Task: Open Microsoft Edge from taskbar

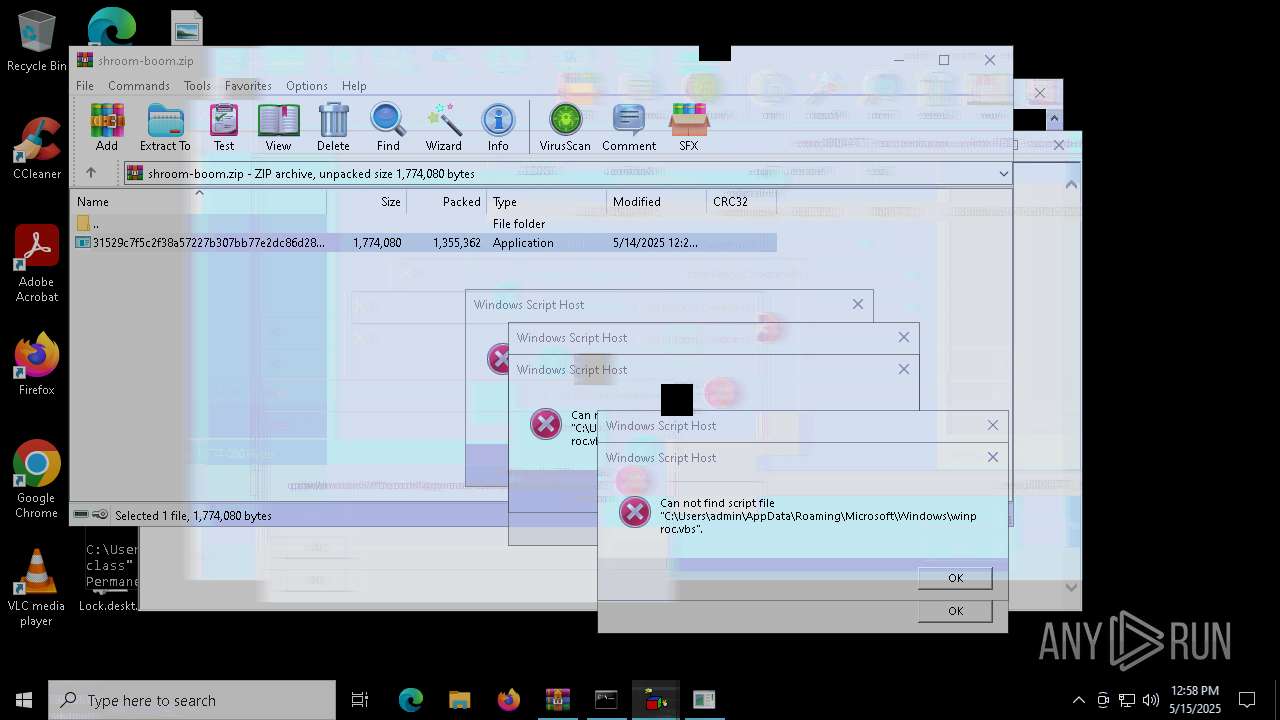Action: (x=411, y=700)
